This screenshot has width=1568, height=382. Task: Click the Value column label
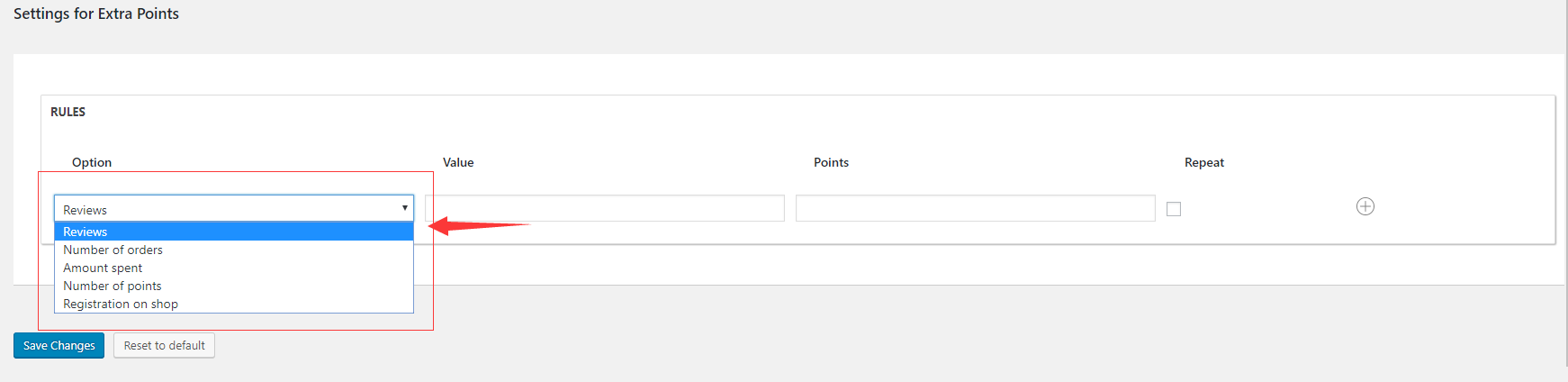pos(458,162)
